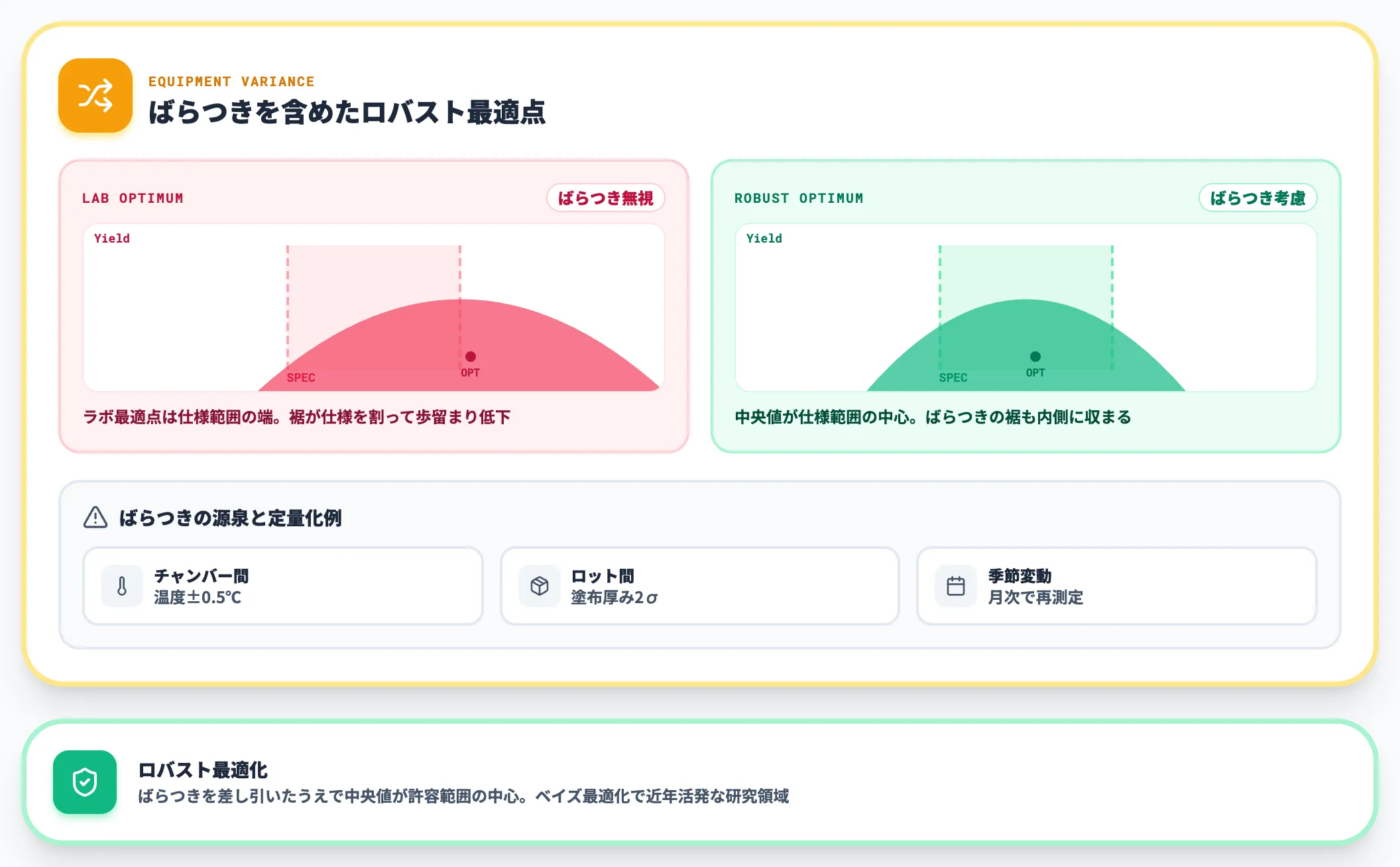1400x867 pixels.
Task: Click the Yield label in the Lab Optimum chart
Action: 112,239
